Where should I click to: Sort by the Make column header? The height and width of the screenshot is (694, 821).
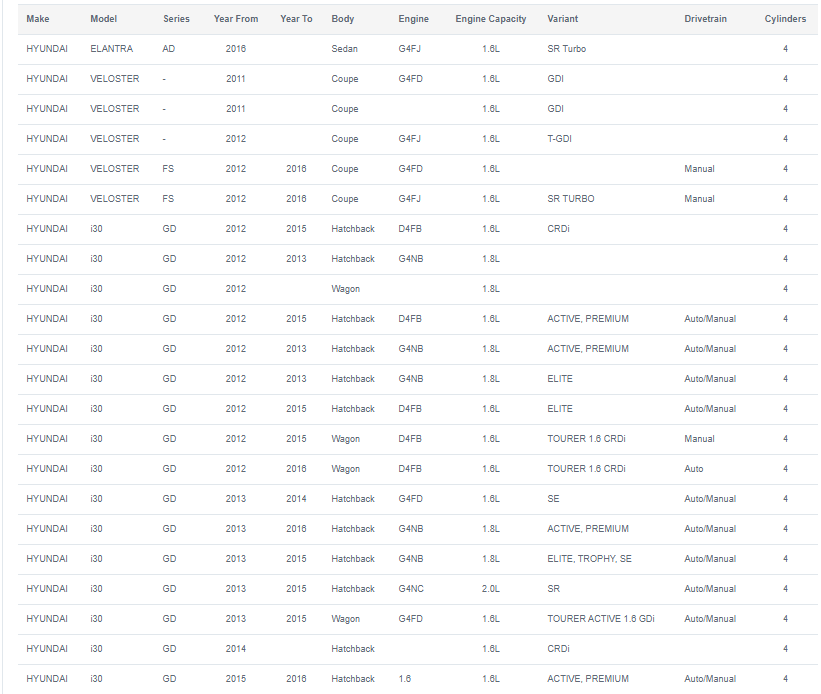click(x=38, y=19)
